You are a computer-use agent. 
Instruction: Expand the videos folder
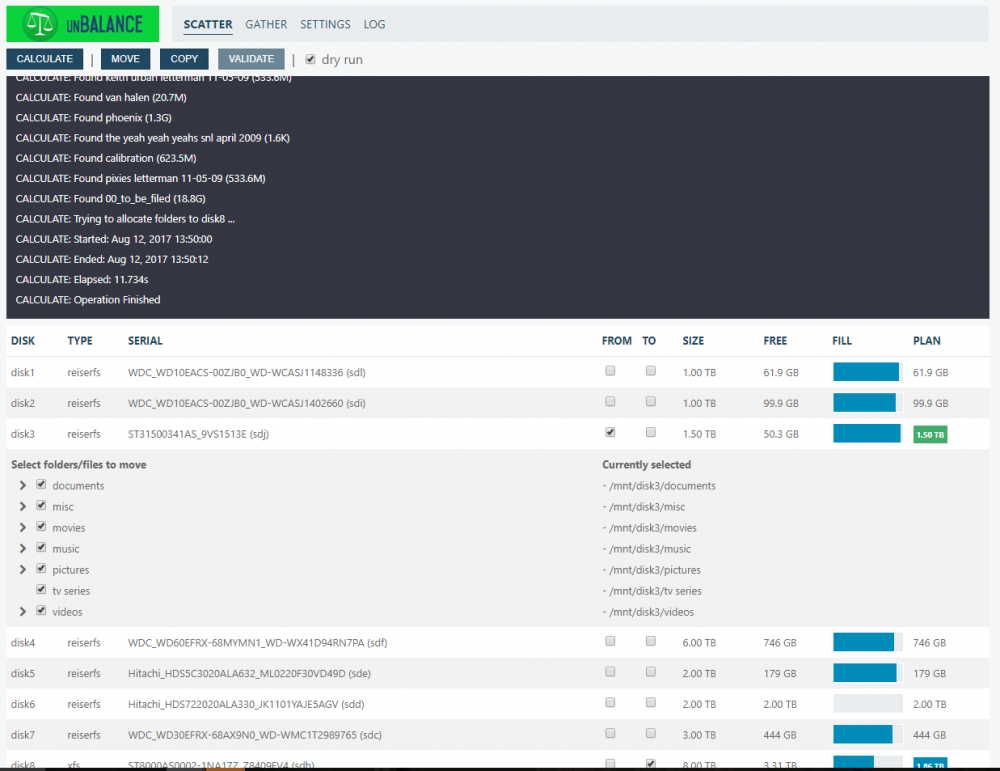[23, 612]
